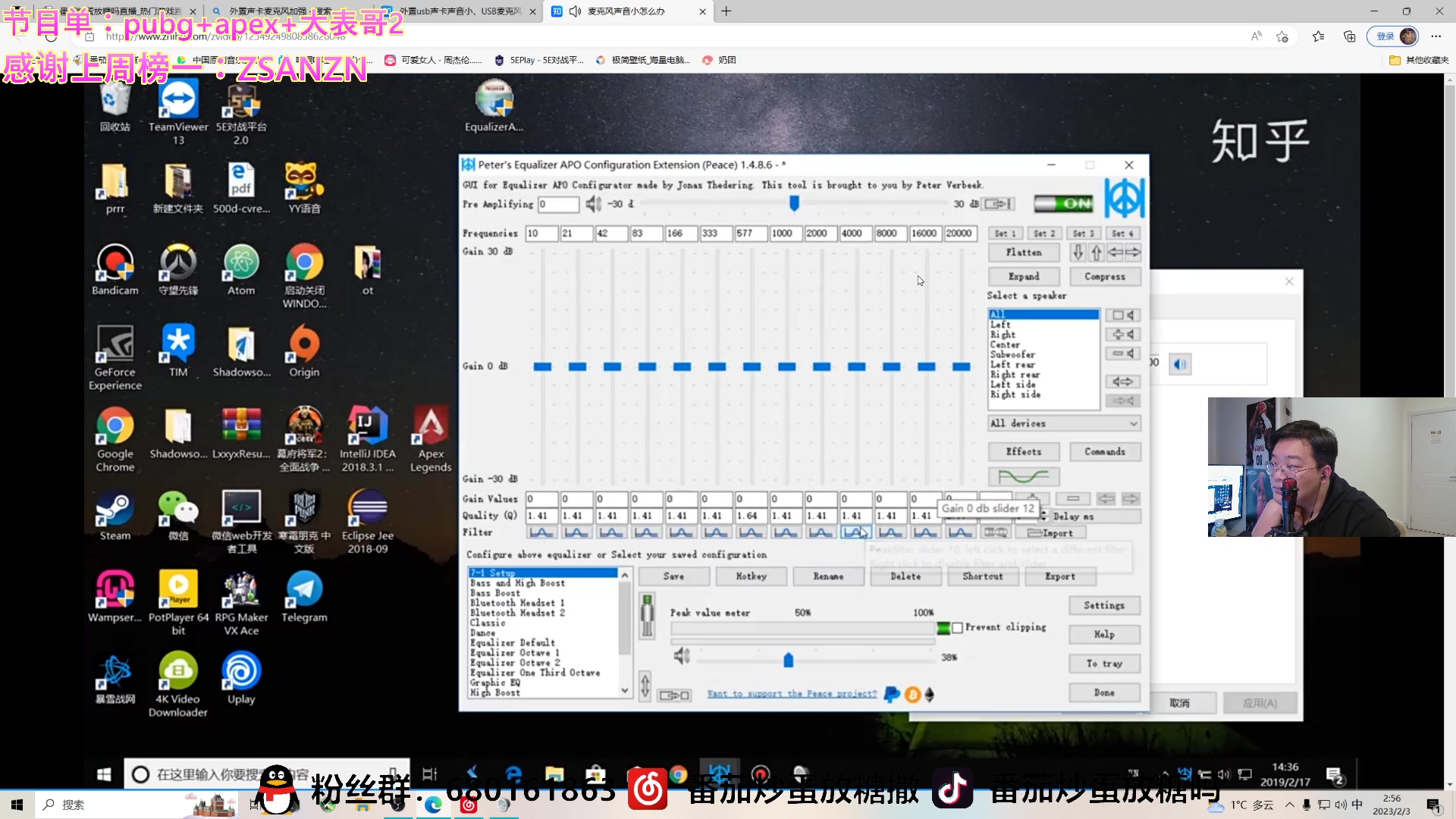Open Peace Settings
The image size is (1456, 819).
[1104, 606]
